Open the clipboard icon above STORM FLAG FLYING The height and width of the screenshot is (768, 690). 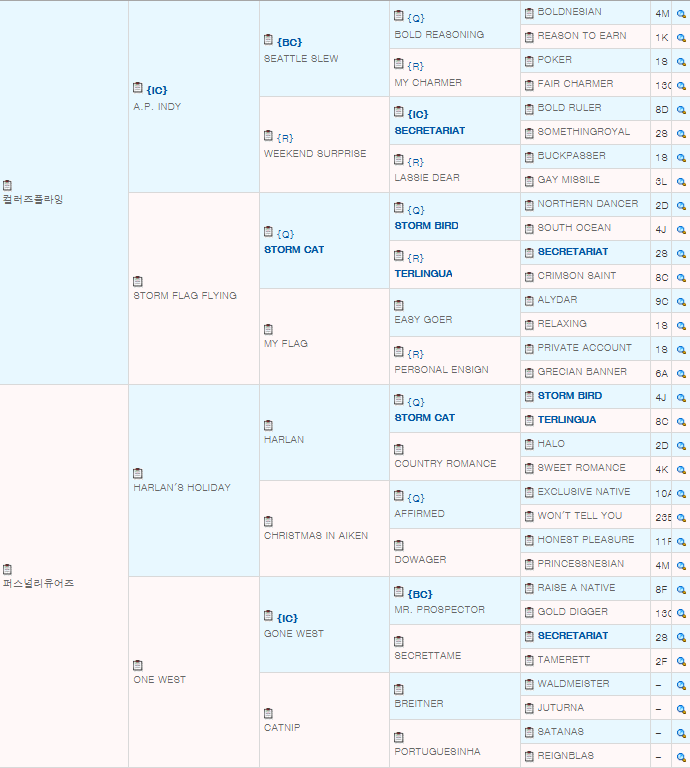click(138, 281)
